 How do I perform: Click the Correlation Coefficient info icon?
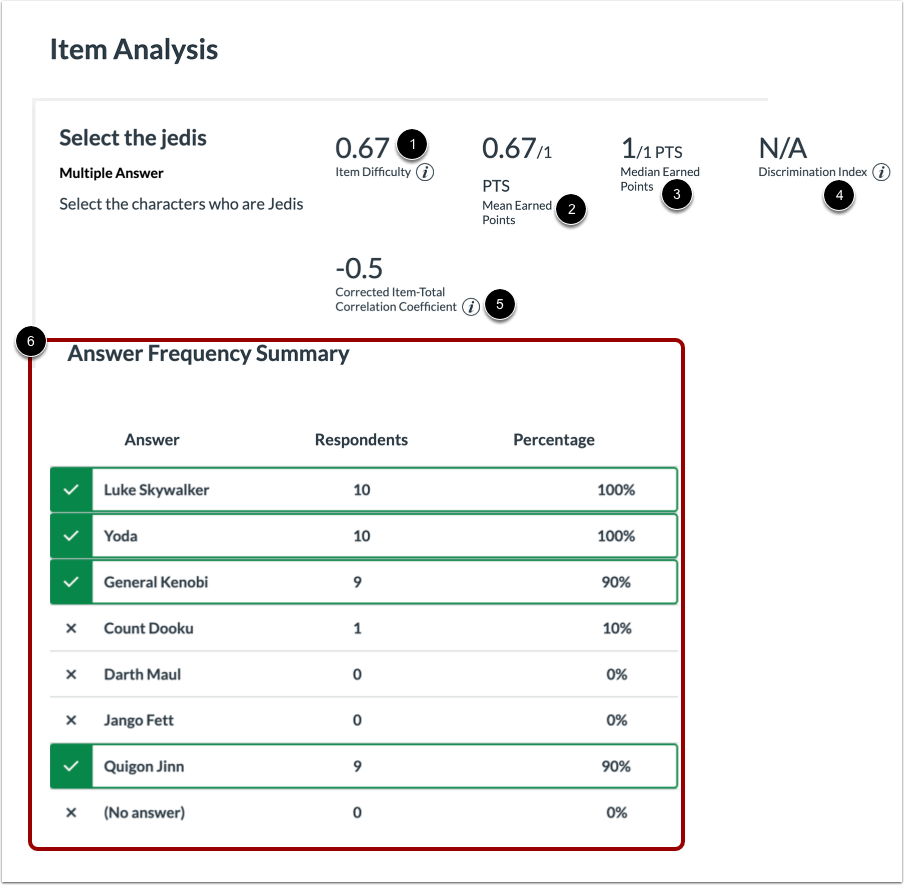(470, 306)
